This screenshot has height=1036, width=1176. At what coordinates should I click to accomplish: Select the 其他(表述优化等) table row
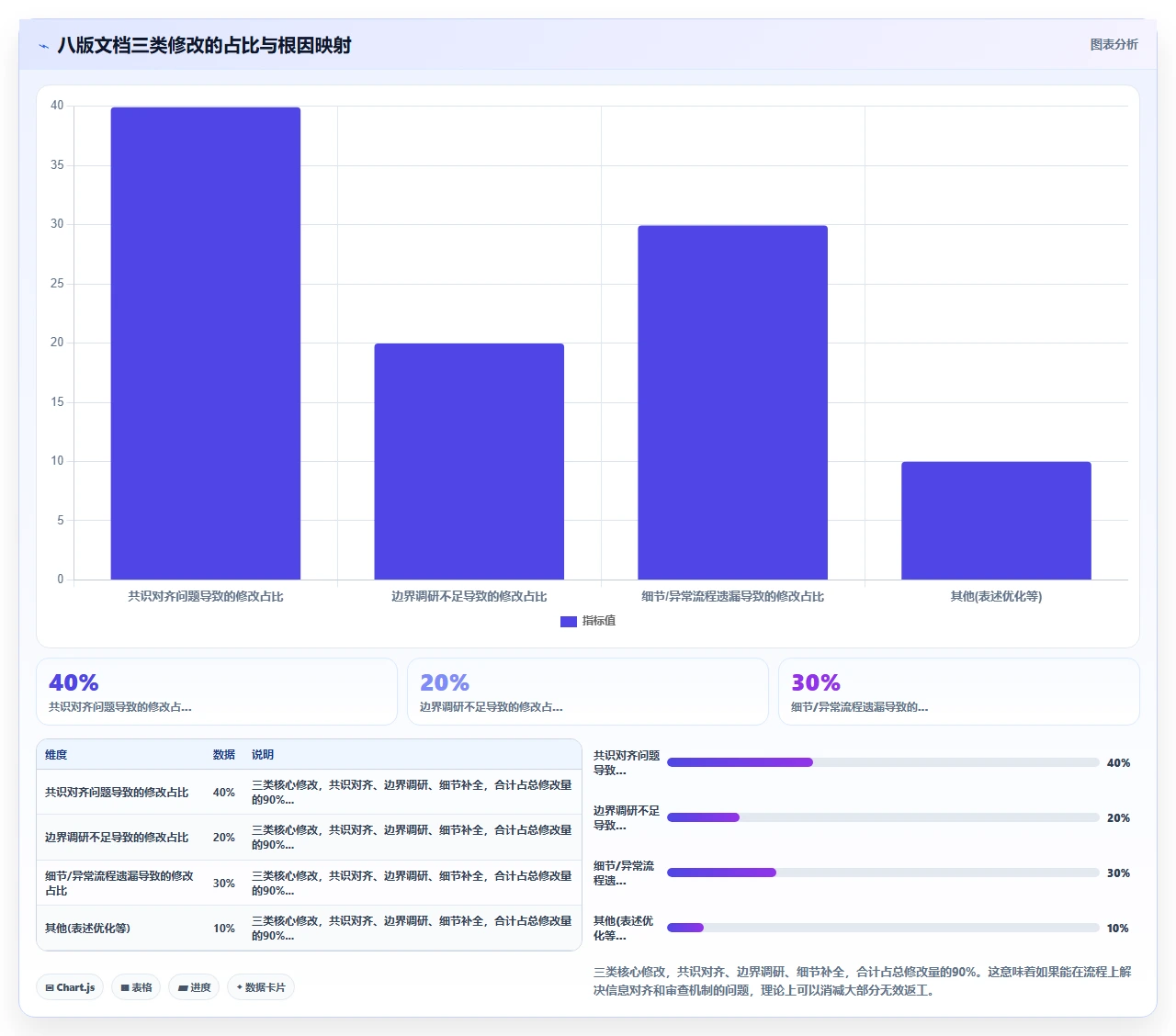click(x=309, y=928)
